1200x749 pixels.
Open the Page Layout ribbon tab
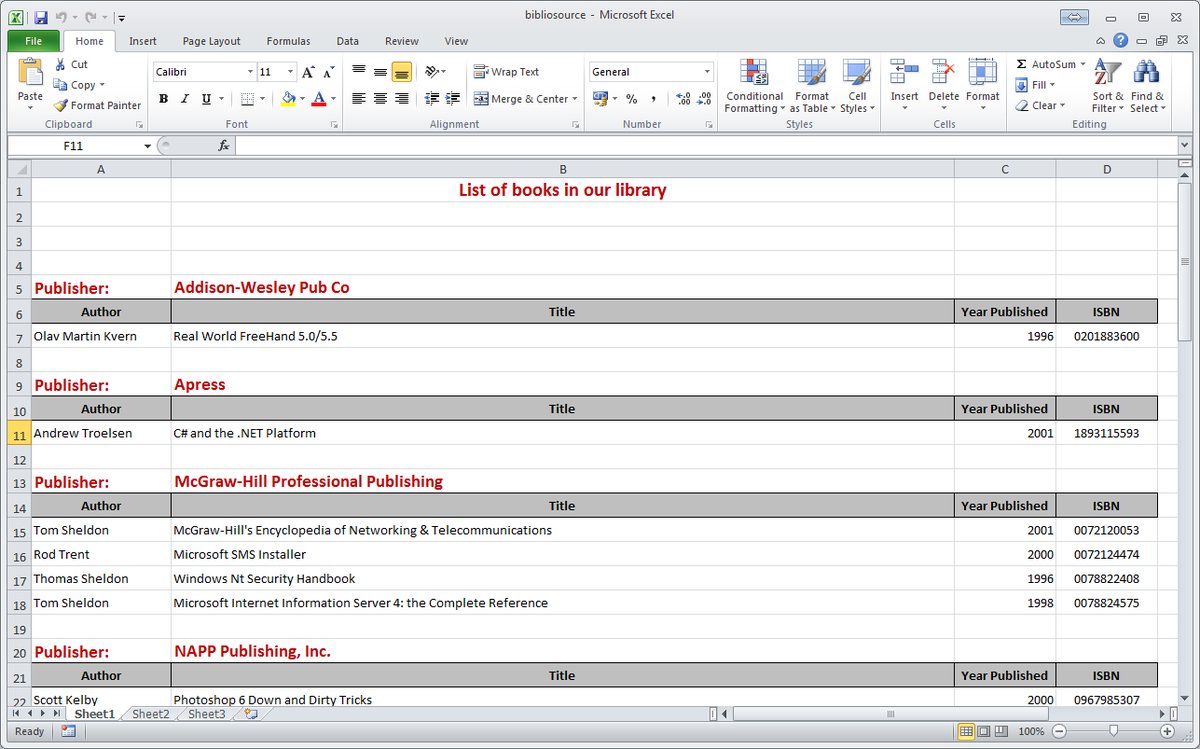[x=211, y=41]
